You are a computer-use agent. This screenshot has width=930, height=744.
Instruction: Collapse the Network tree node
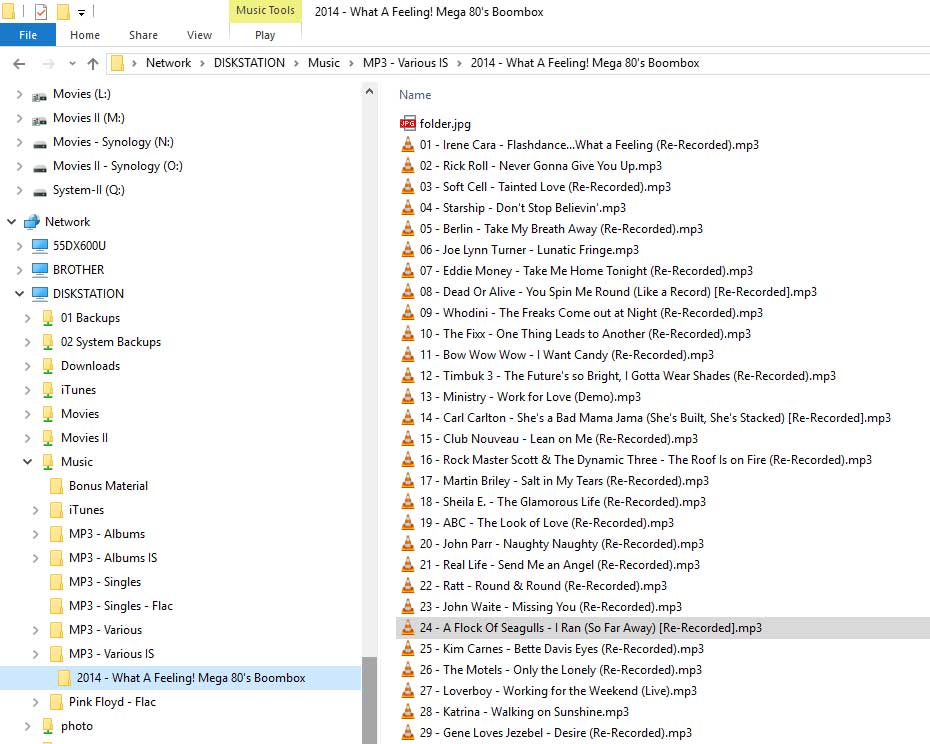pyautogui.click(x=11, y=222)
